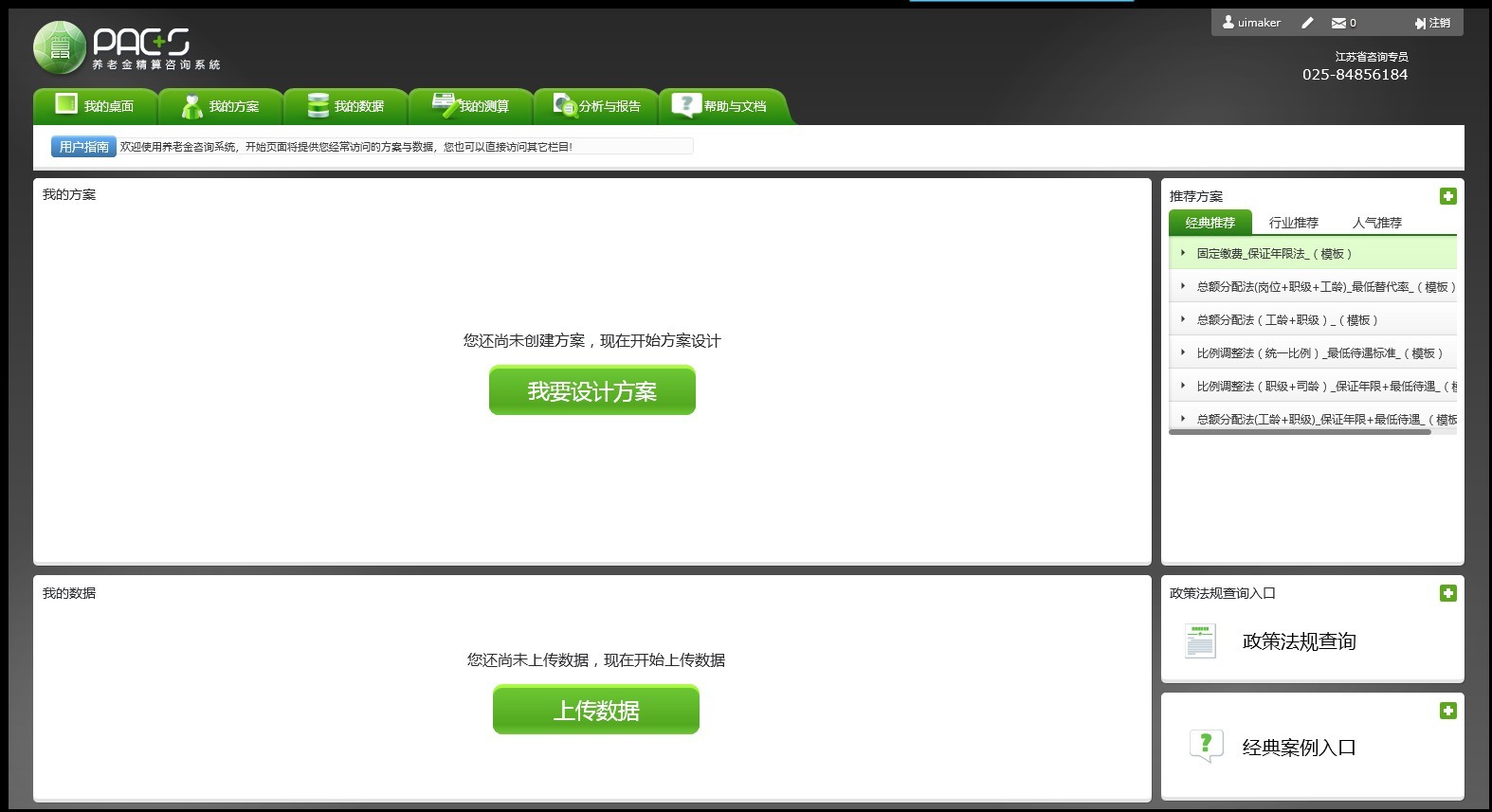
Task: Click the 我的数据 panel title
Action: [x=69, y=593]
